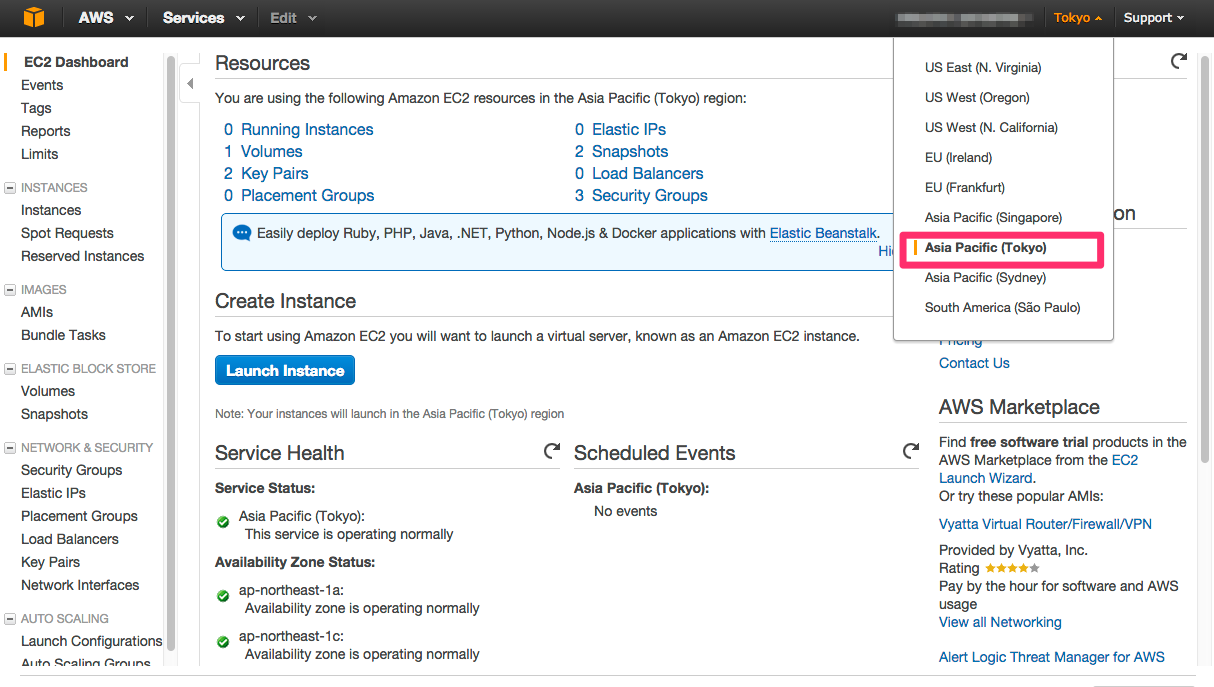Click the ap-northeast-1a green status check
The height and width of the screenshot is (687, 1214).
pos(223,597)
